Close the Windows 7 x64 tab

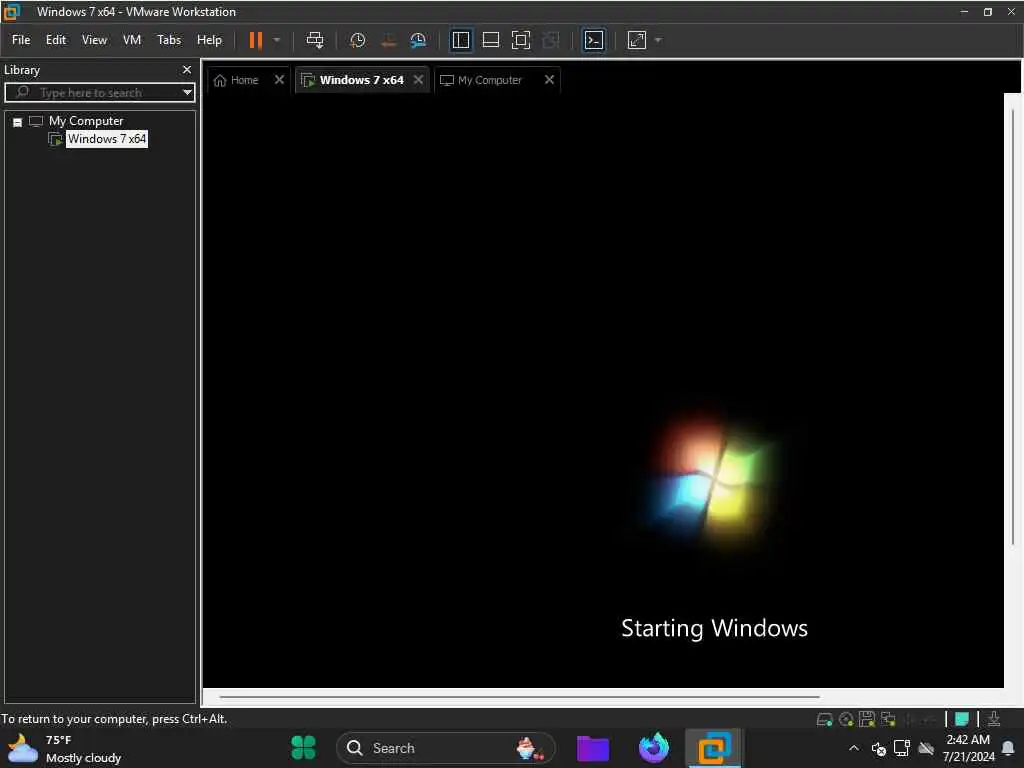(419, 80)
